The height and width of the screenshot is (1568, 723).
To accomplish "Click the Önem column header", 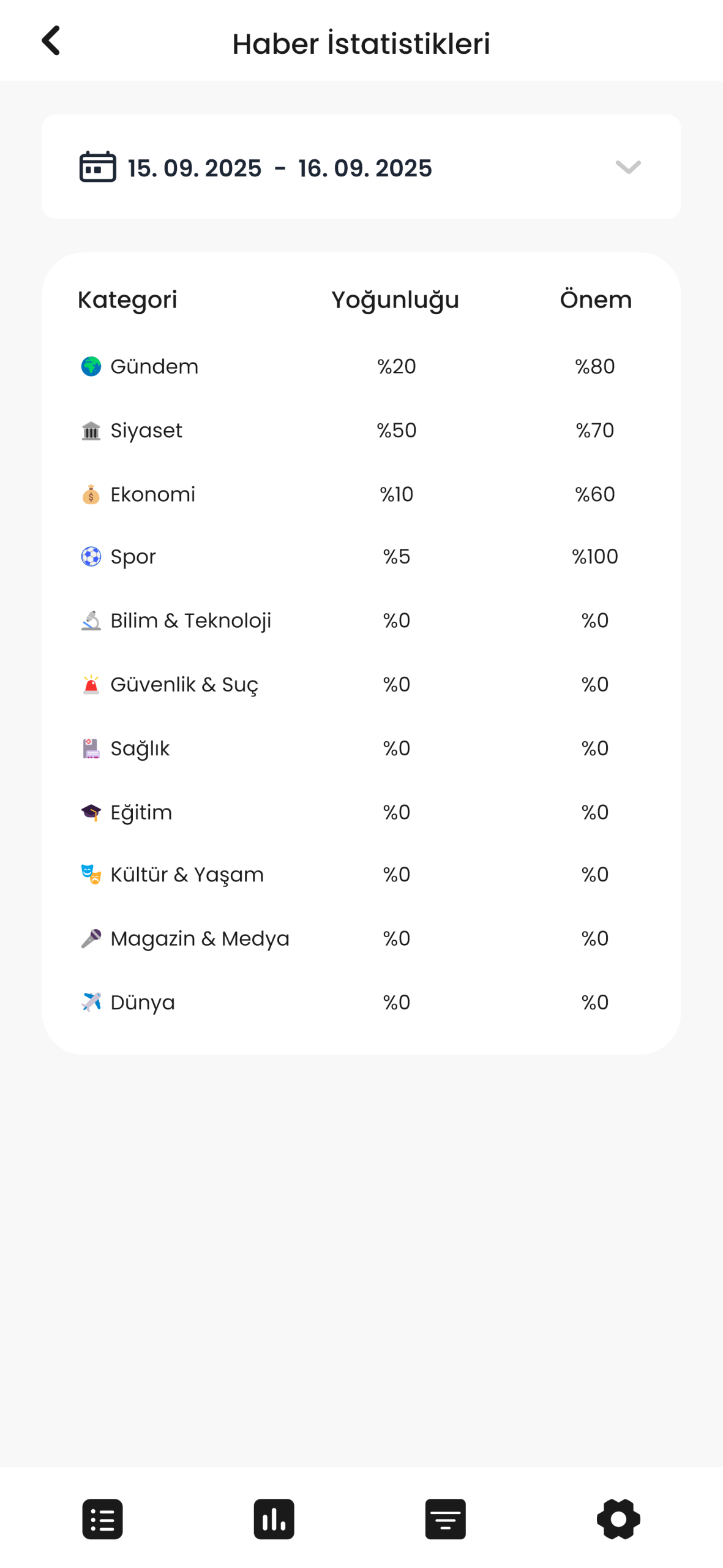I will tap(596, 300).
